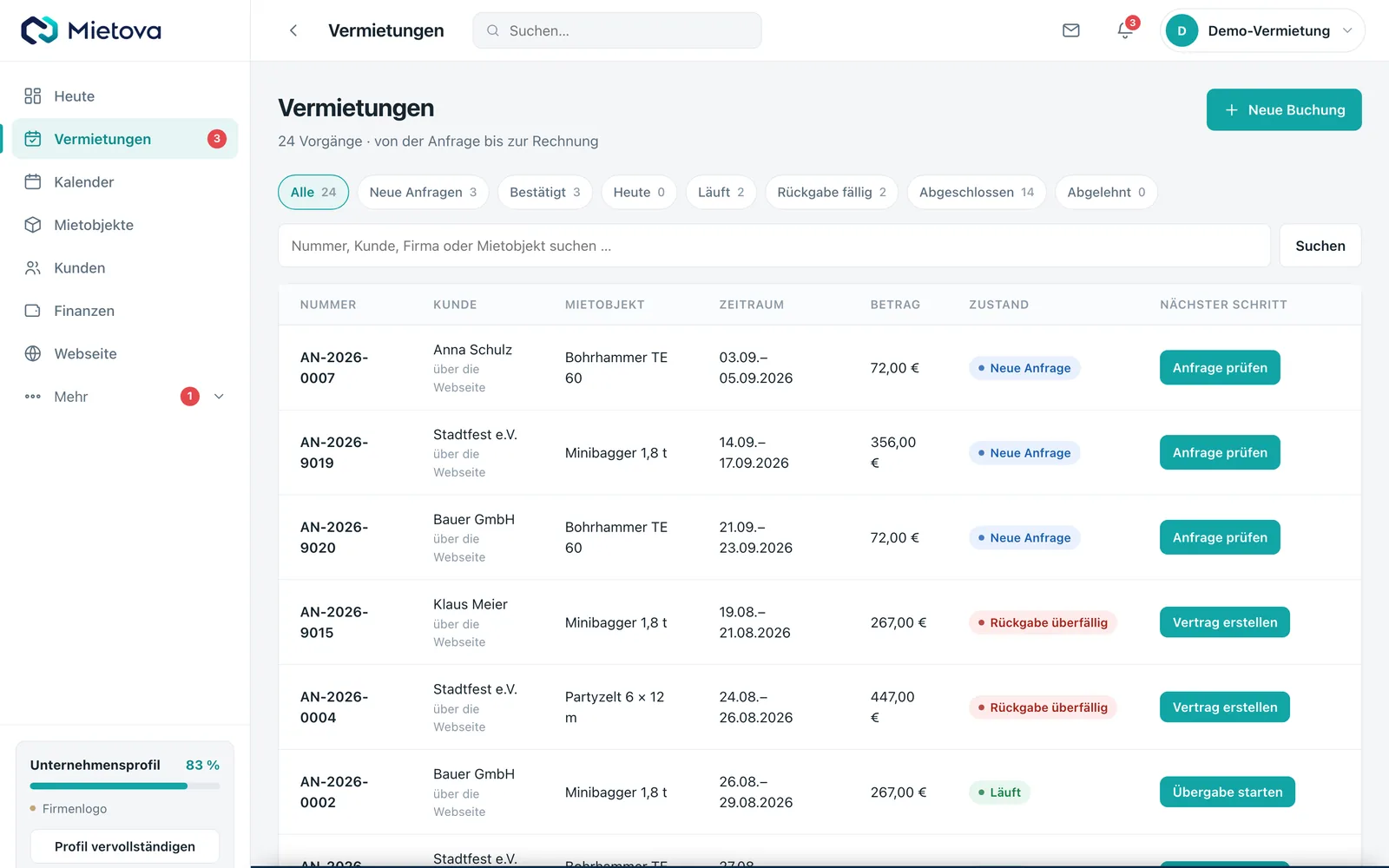Focus the top Suchen... search field
1389x868 pixels.
point(617,30)
